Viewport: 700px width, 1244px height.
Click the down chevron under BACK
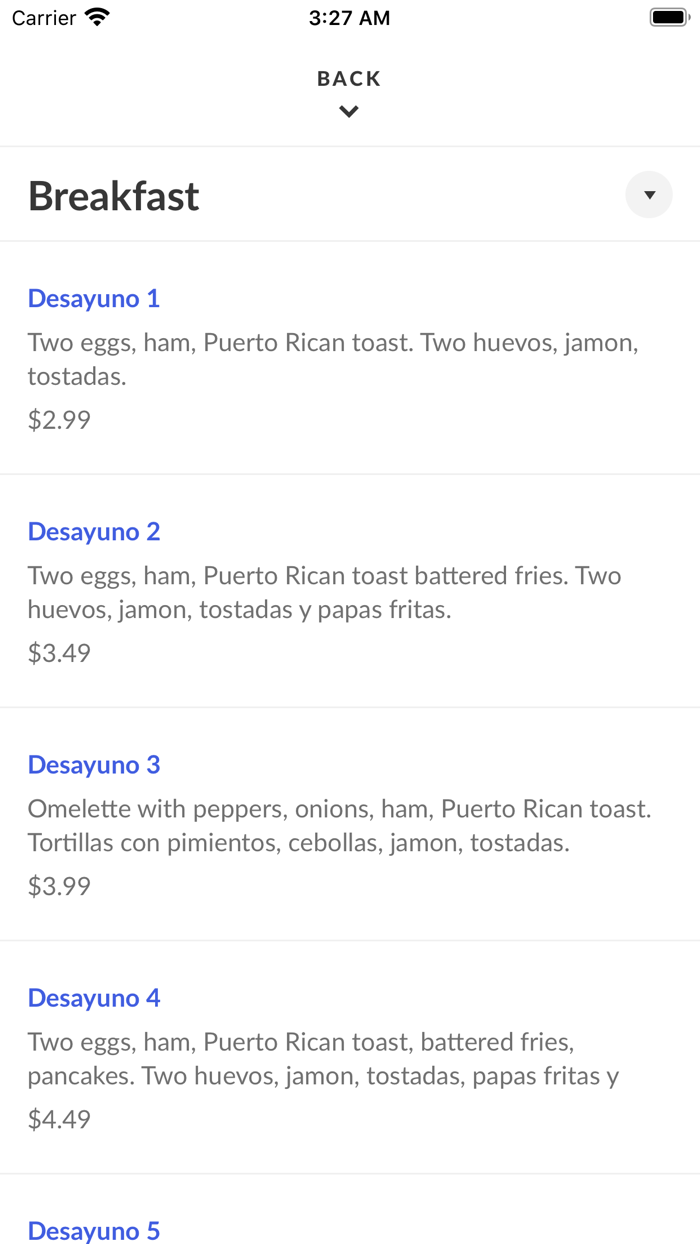pyautogui.click(x=349, y=112)
